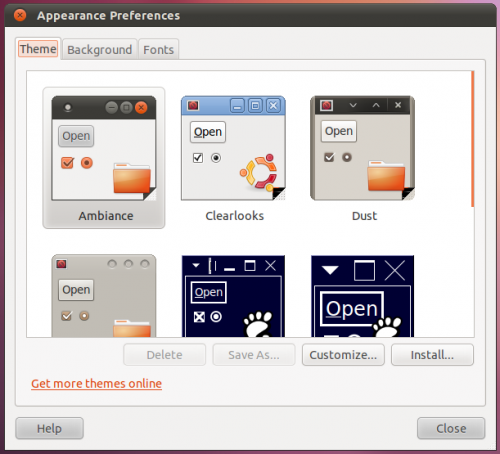Screen dimensions: 500x454
Task: Click the orange folder icon in Ambiance preview
Action: coord(132,178)
